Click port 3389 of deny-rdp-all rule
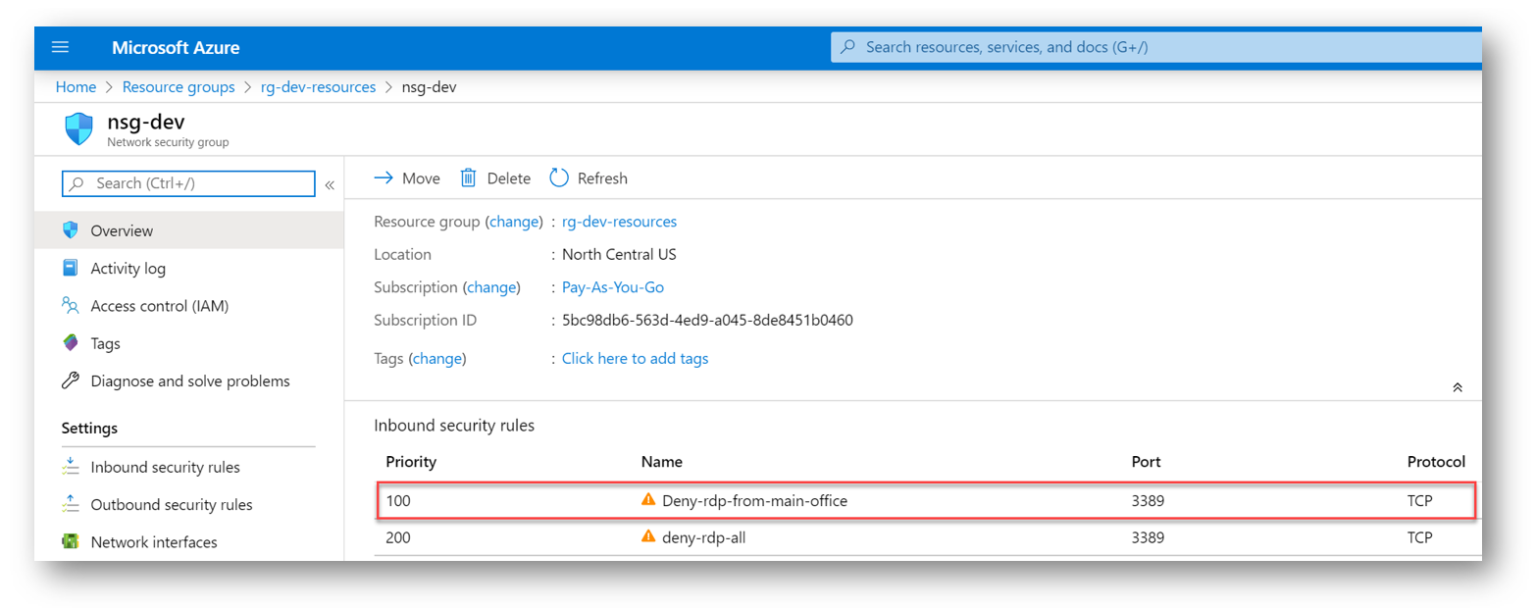The height and width of the screenshot is (608, 1536). (x=1148, y=537)
